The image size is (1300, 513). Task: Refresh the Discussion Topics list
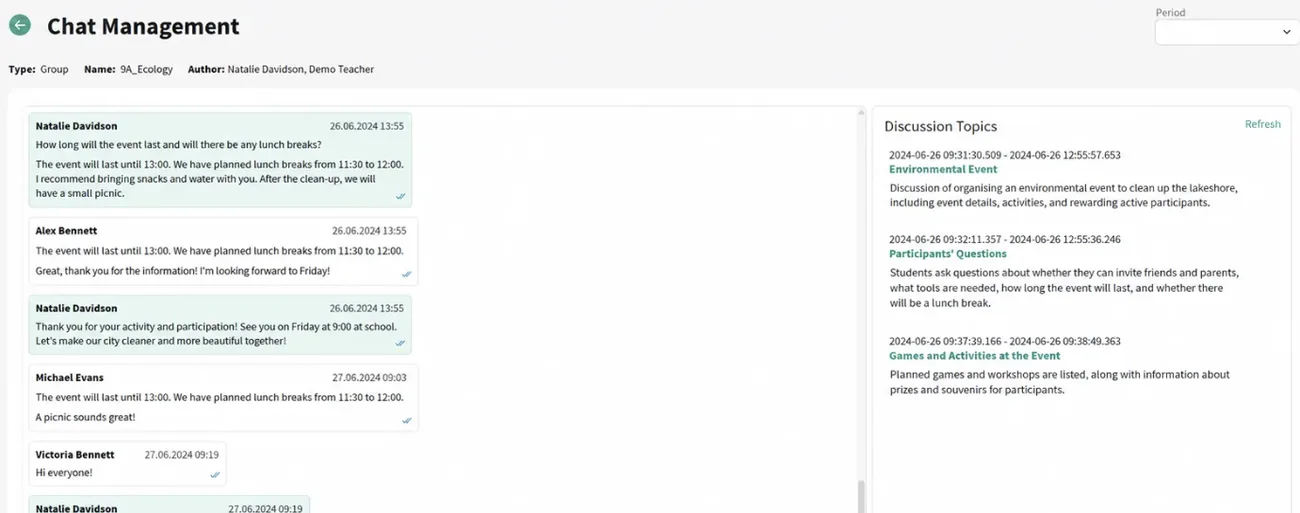(1262, 124)
